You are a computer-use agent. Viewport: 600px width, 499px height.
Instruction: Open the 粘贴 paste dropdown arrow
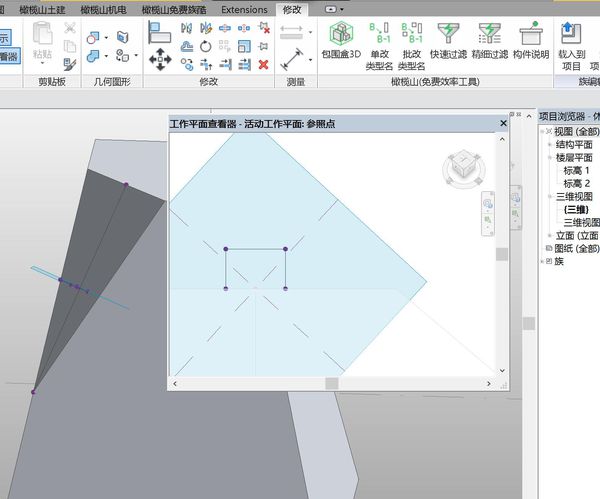coord(42,63)
